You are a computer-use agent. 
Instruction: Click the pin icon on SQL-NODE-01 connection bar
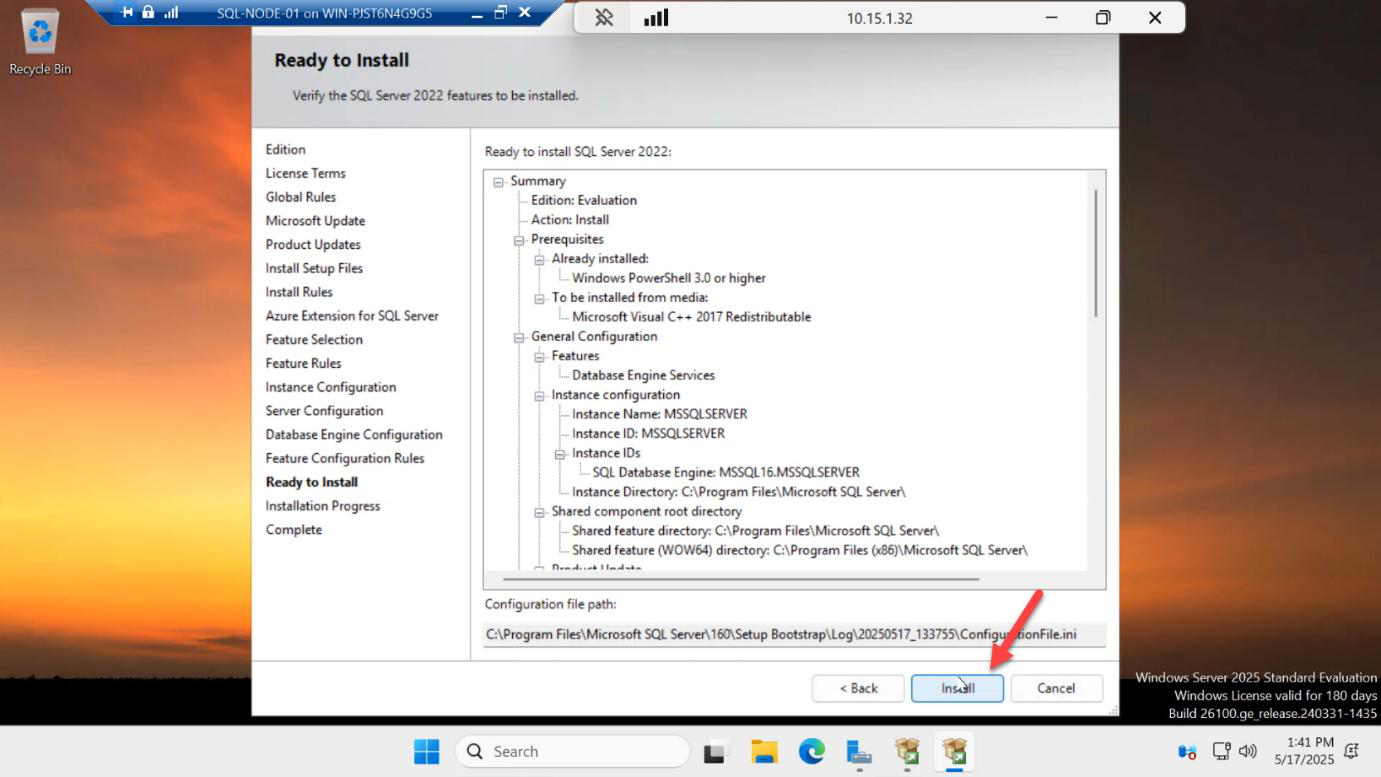coord(127,13)
